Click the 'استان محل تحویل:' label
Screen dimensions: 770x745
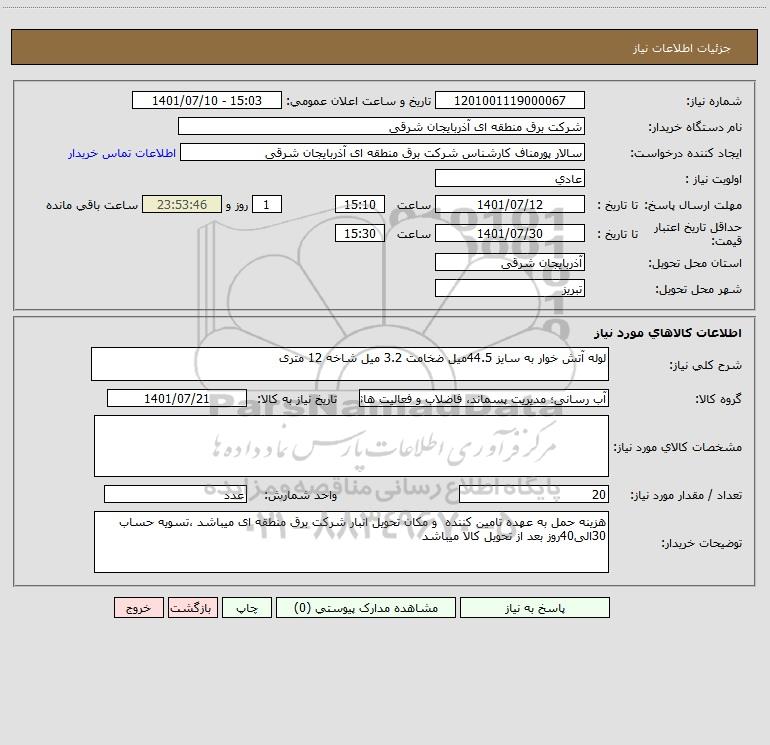click(x=695, y=264)
